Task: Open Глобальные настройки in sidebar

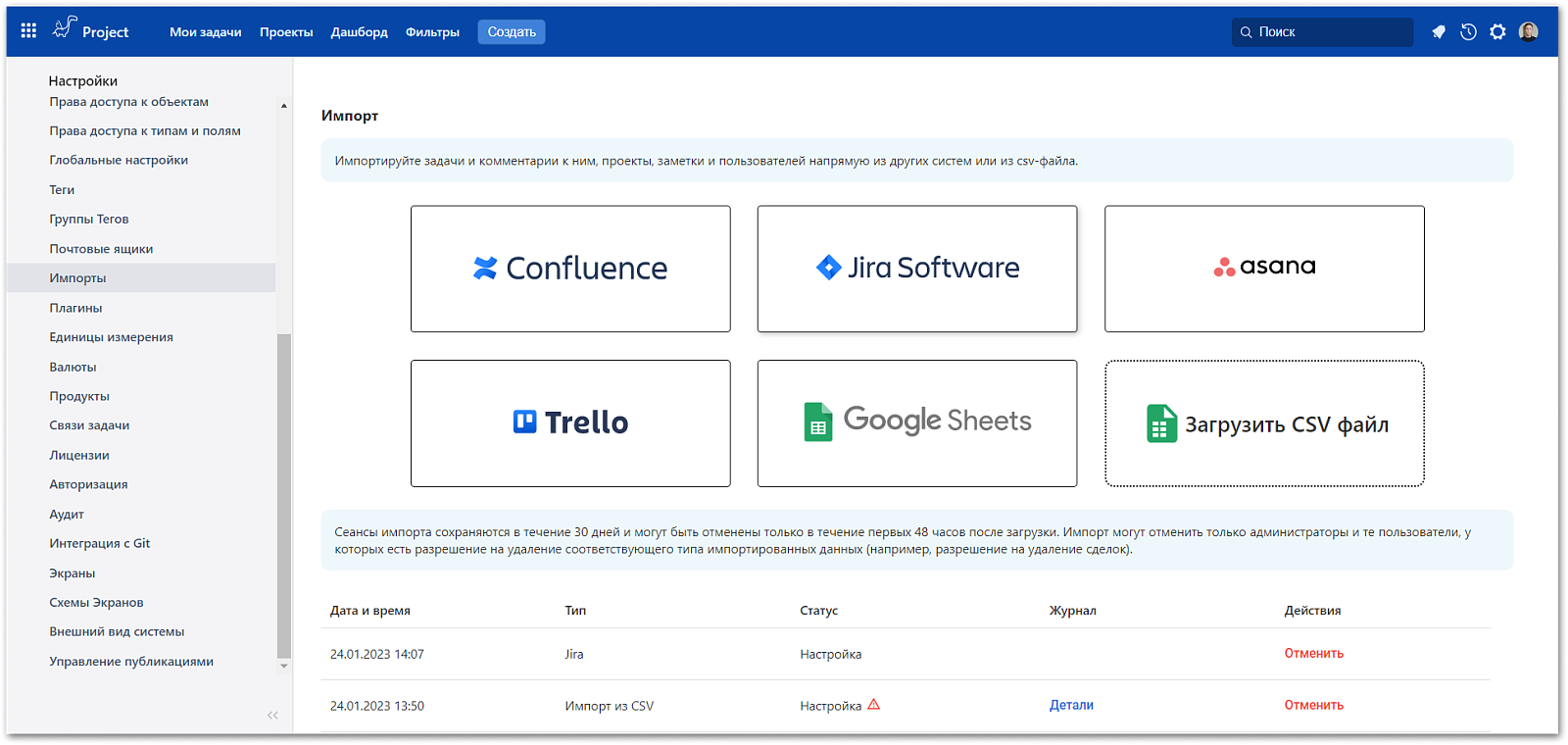Action: pos(119,161)
